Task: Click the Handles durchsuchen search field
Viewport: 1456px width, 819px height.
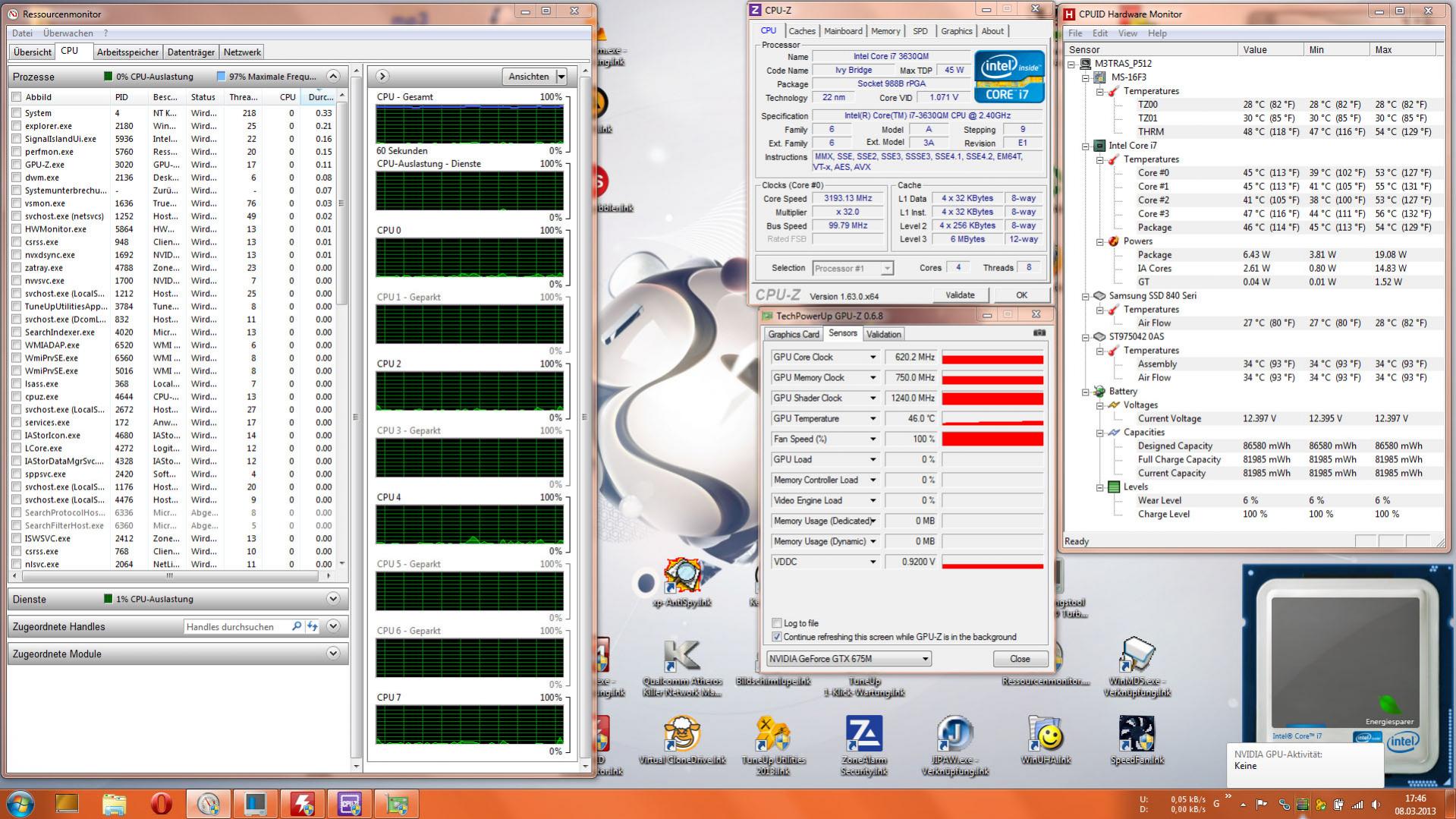Action: pyautogui.click(x=236, y=627)
